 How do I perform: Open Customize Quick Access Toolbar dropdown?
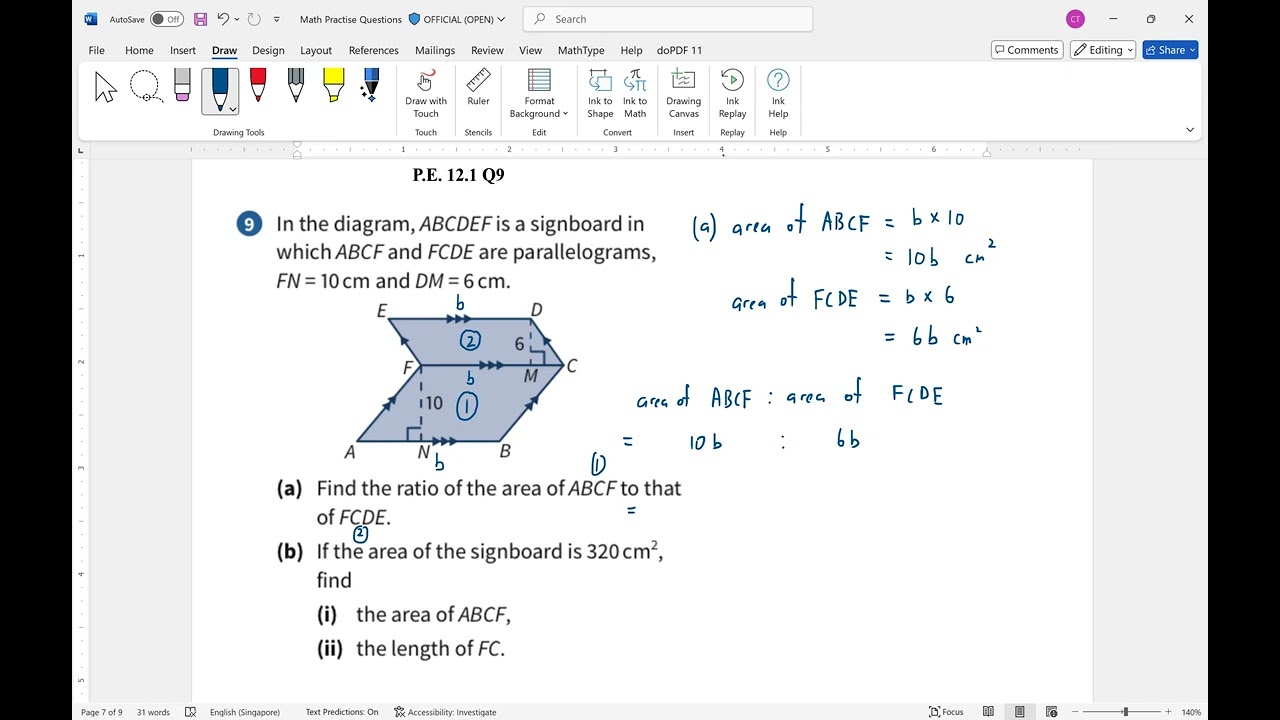(x=277, y=19)
